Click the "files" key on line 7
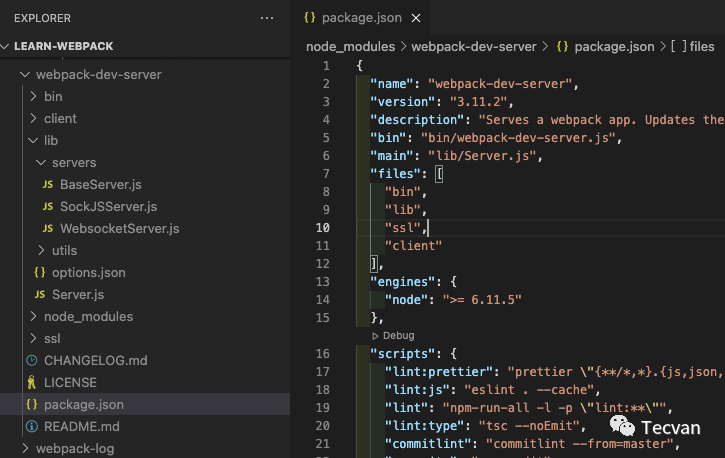The height and width of the screenshot is (458, 725). tap(395, 174)
